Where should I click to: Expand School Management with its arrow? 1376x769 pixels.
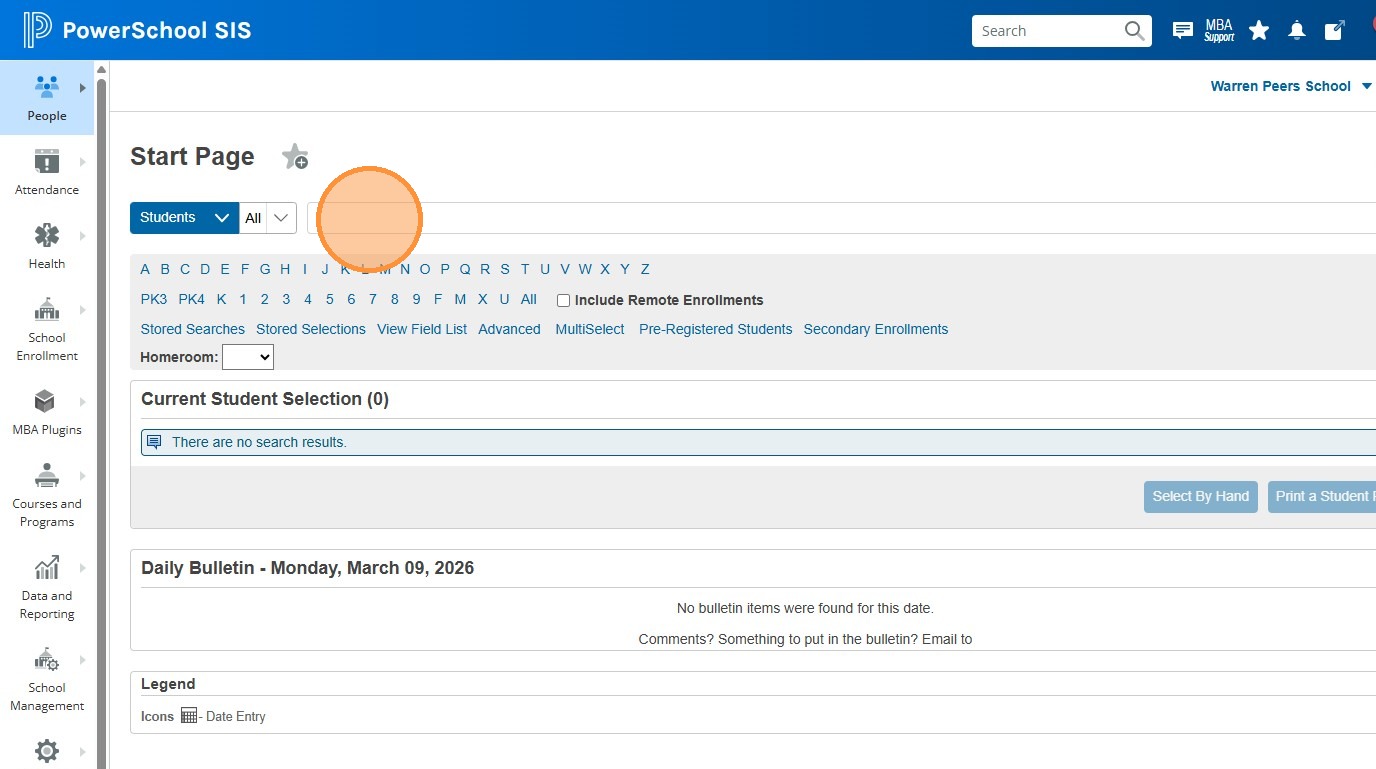(83, 660)
